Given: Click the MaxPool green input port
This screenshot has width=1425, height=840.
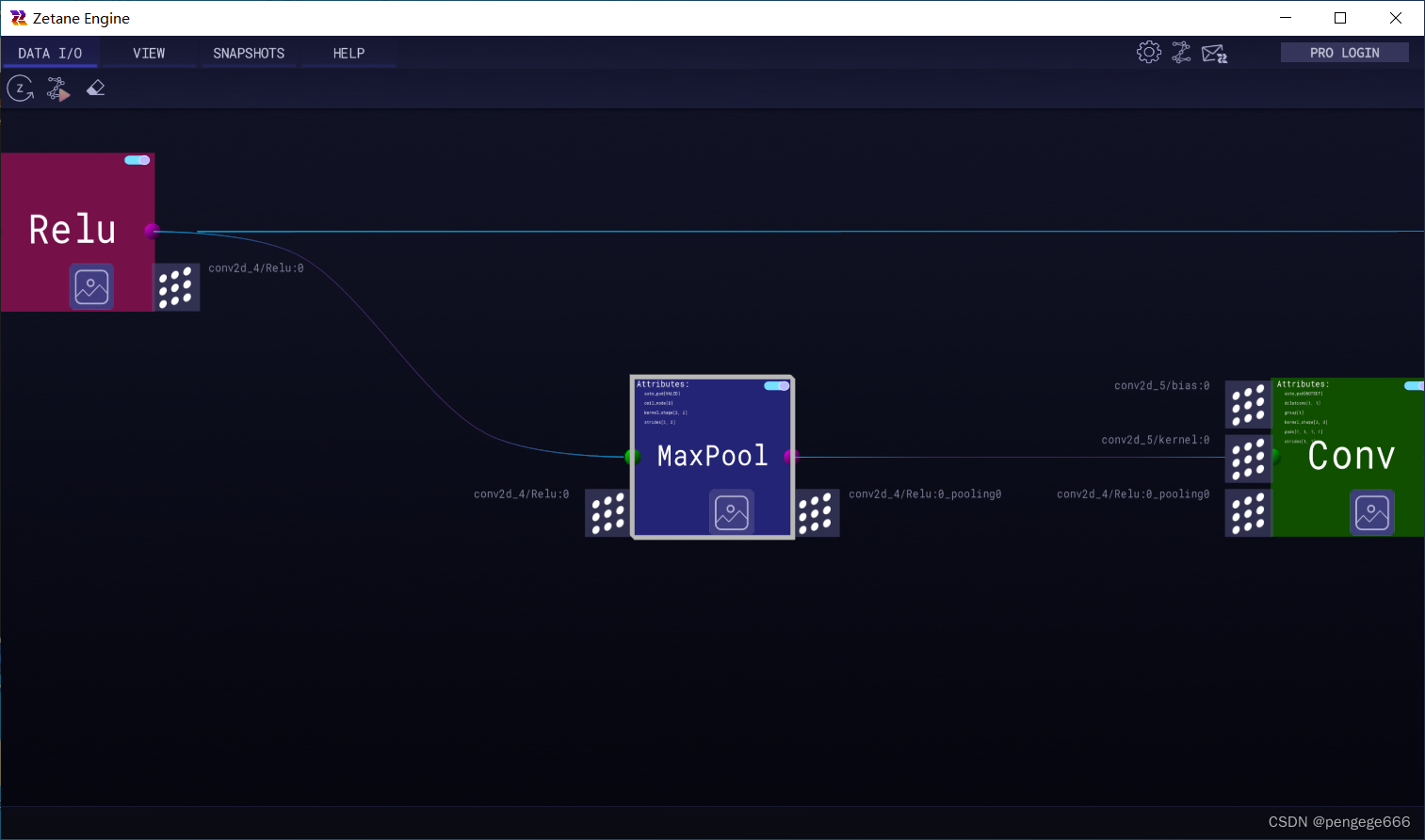Looking at the screenshot, I should point(632,457).
